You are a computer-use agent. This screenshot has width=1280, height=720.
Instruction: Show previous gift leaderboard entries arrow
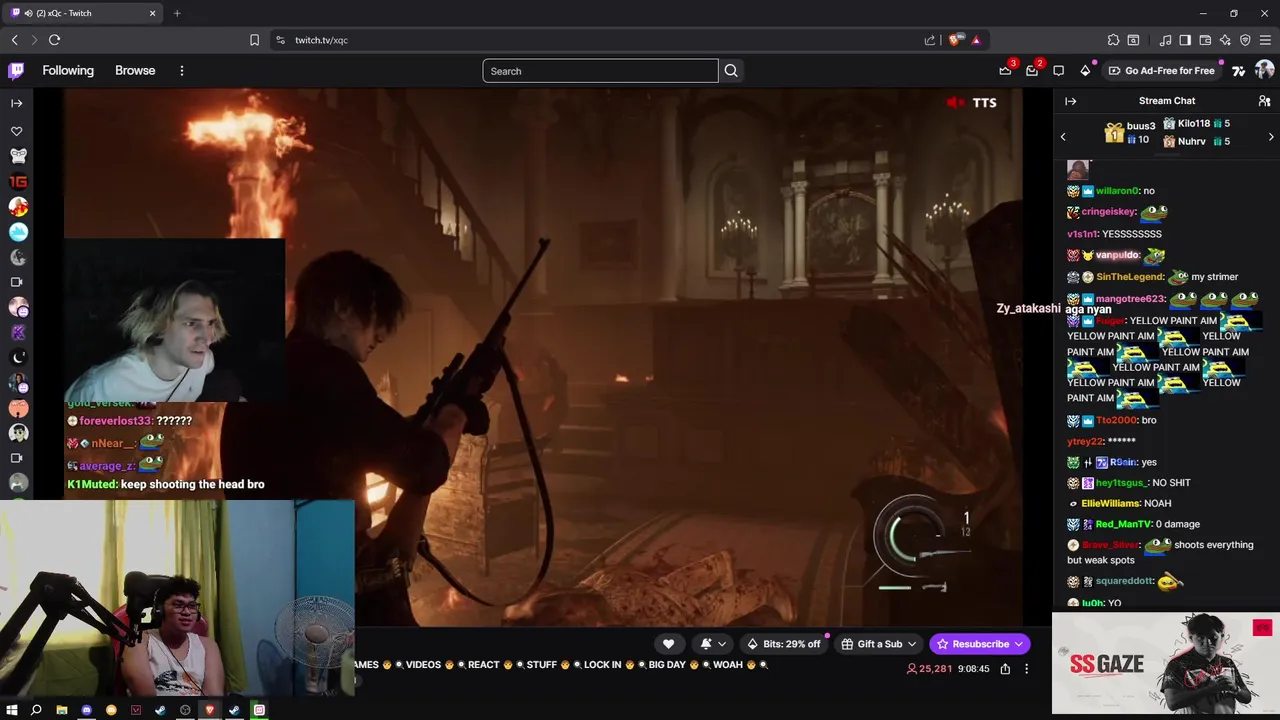[x=1063, y=136]
